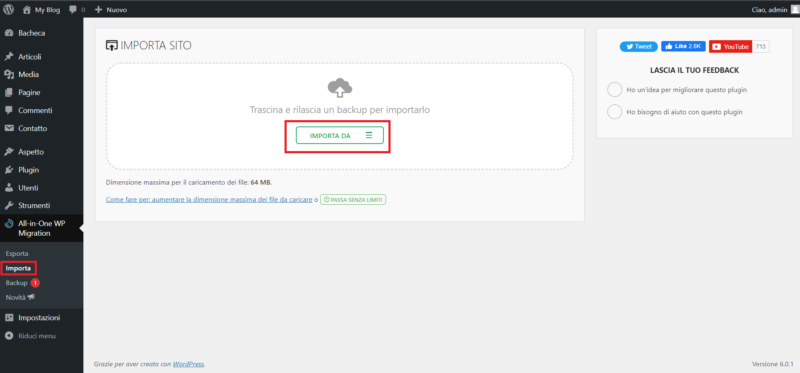Click the PASSA SENZA LIMITI button

pyautogui.click(x=353, y=200)
